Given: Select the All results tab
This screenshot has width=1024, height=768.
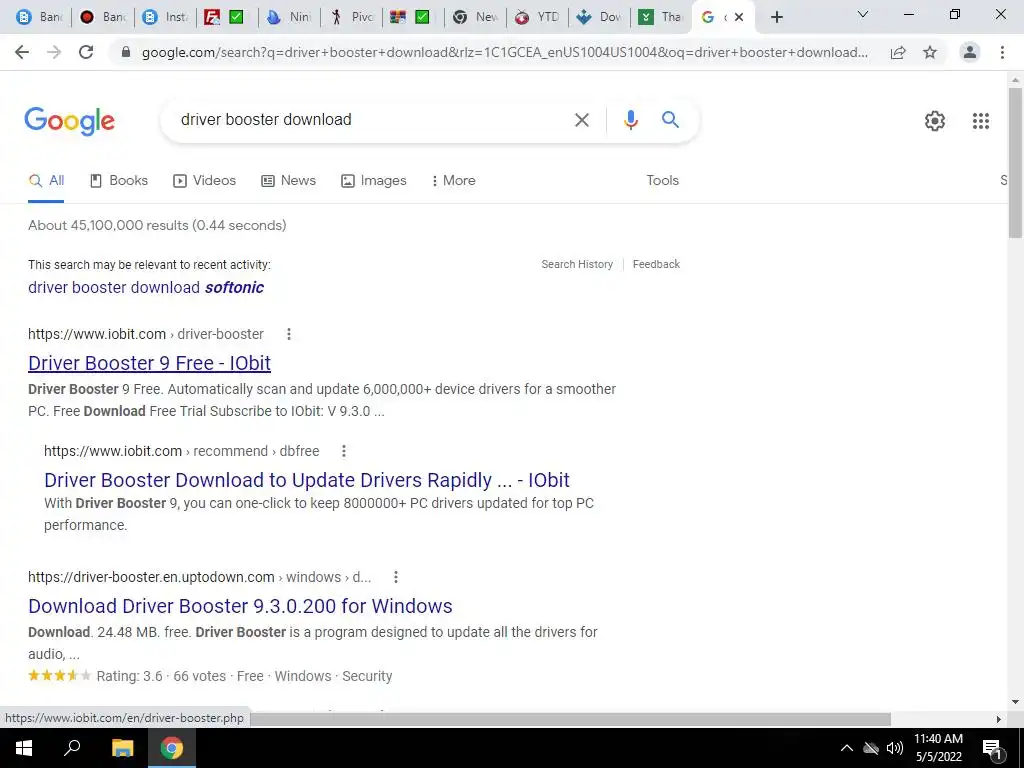Looking at the screenshot, I should click(x=46, y=181).
